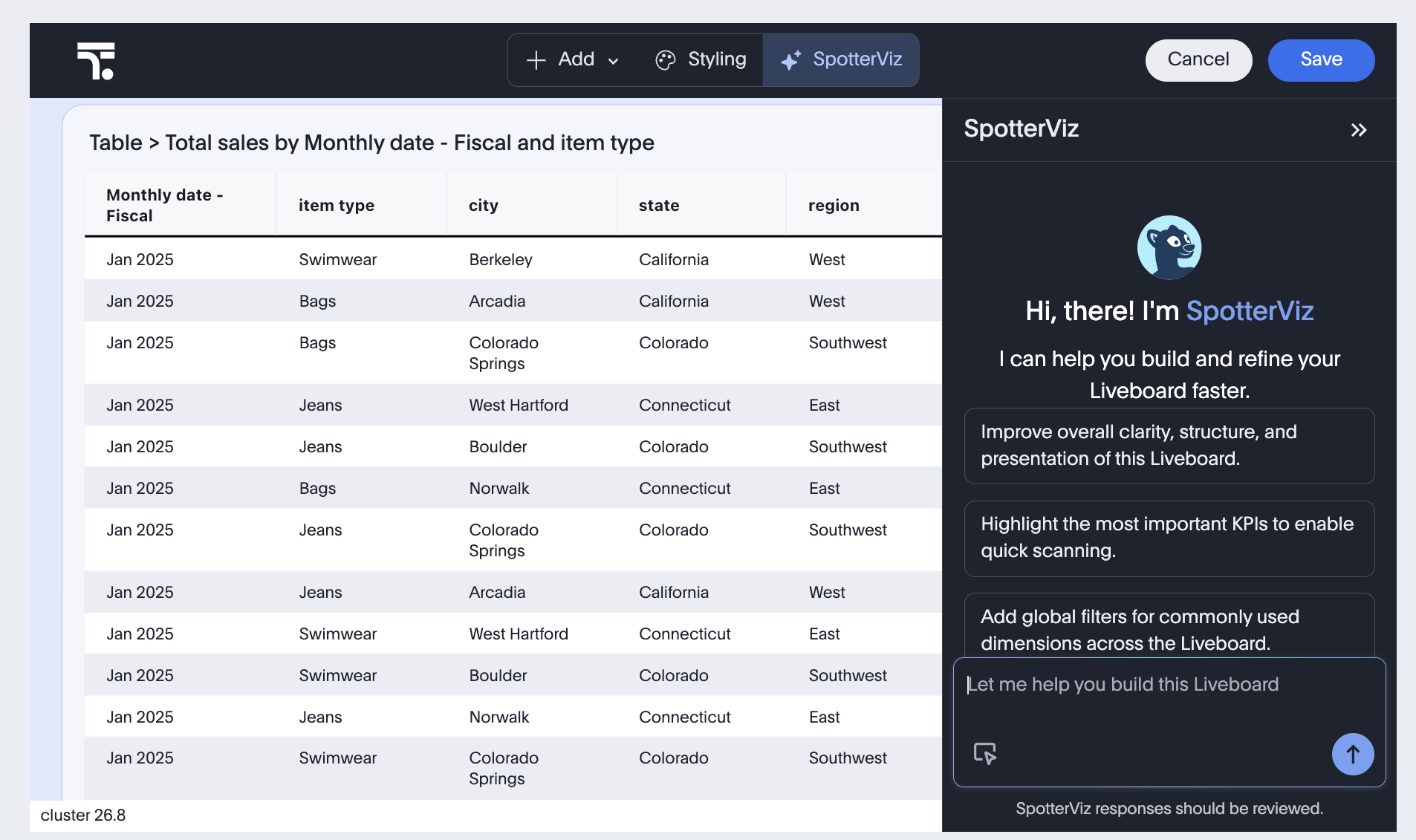
Task: Save the Liveboard
Action: (x=1321, y=59)
